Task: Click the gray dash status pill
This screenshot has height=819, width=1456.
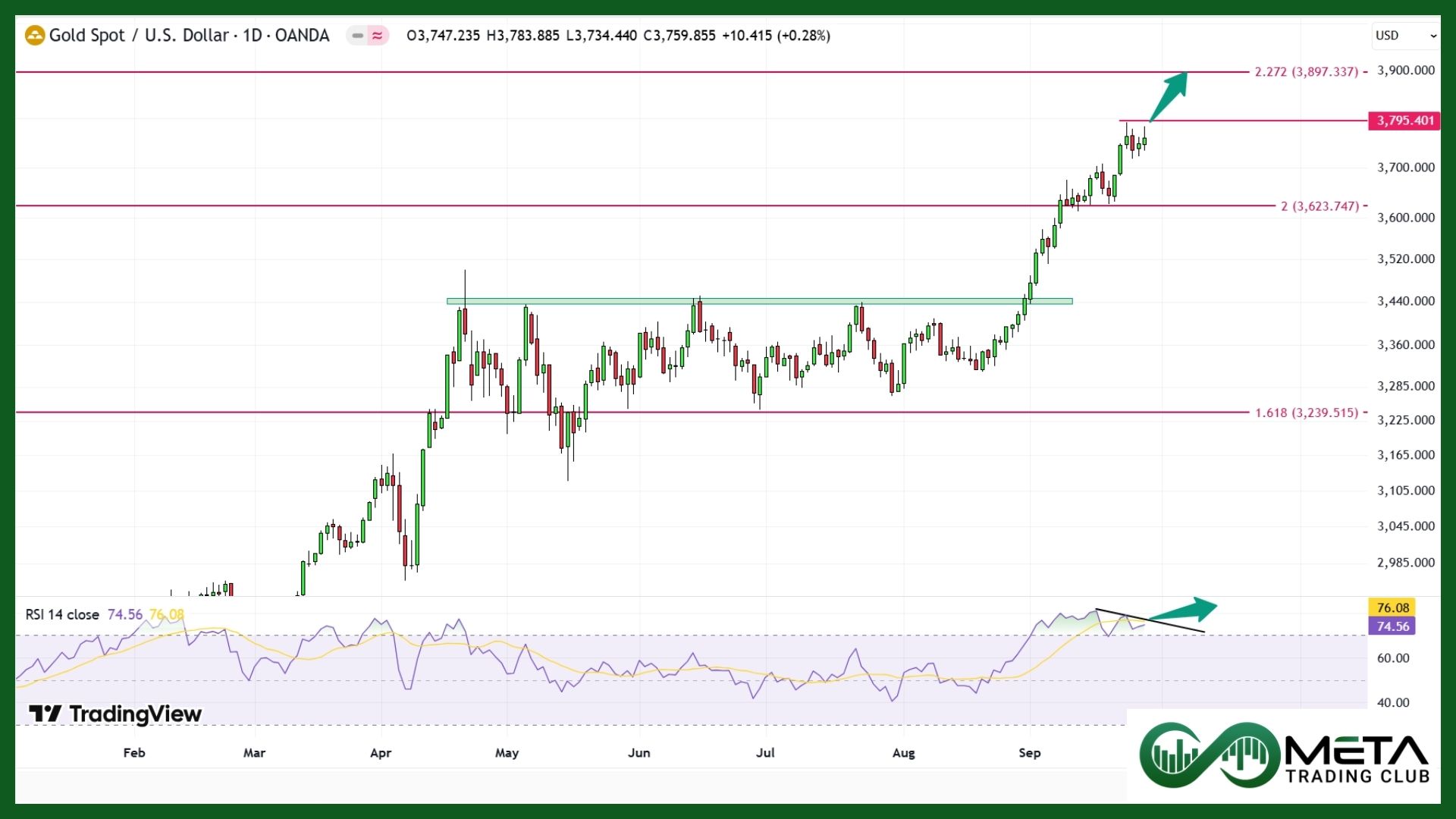Action: click(x=357, y=36)
